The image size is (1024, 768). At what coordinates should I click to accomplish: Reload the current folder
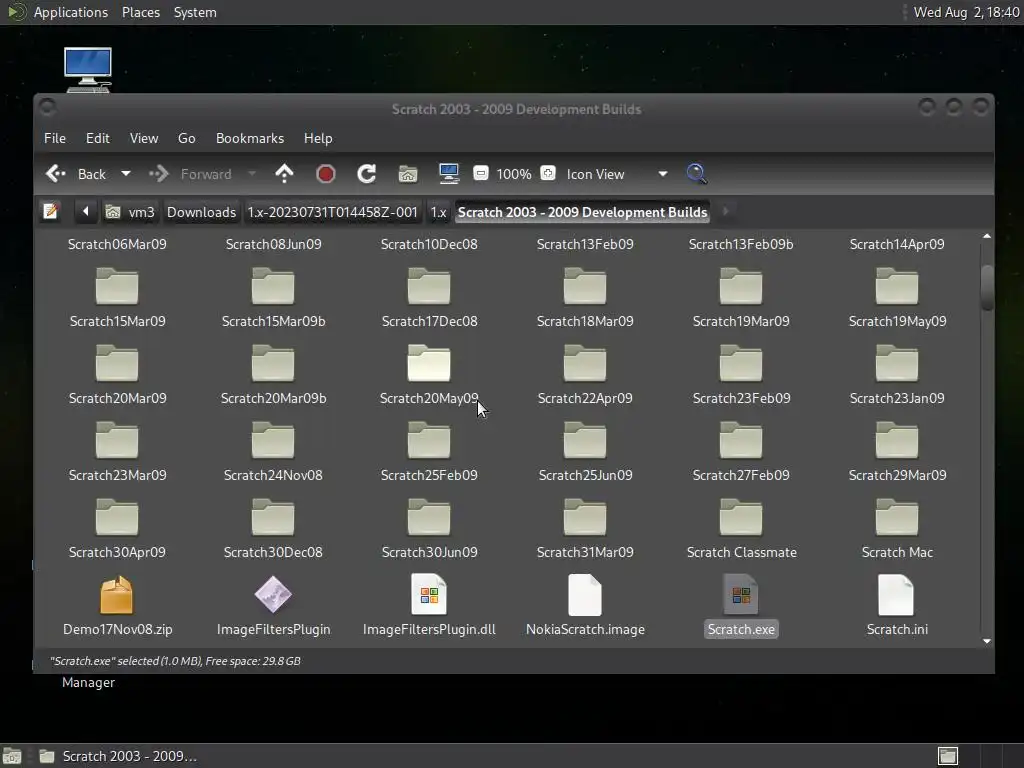pyautogui.click(x=366, y=174)
